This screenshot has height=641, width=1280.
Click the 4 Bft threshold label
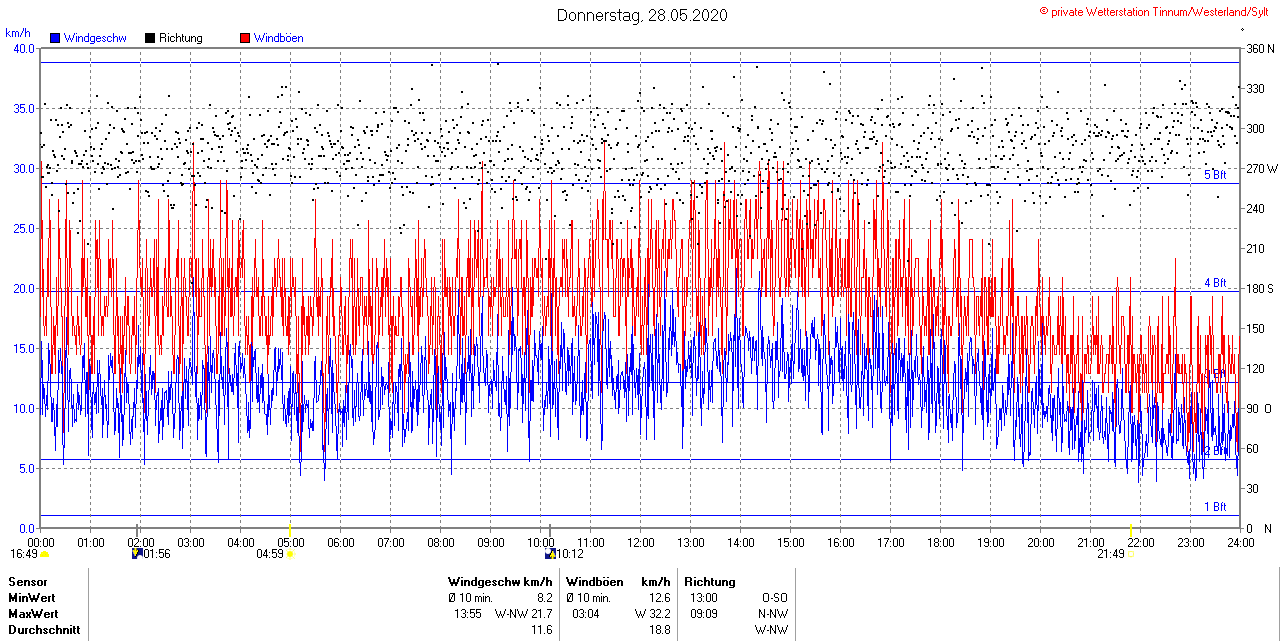coord(1215,283)
